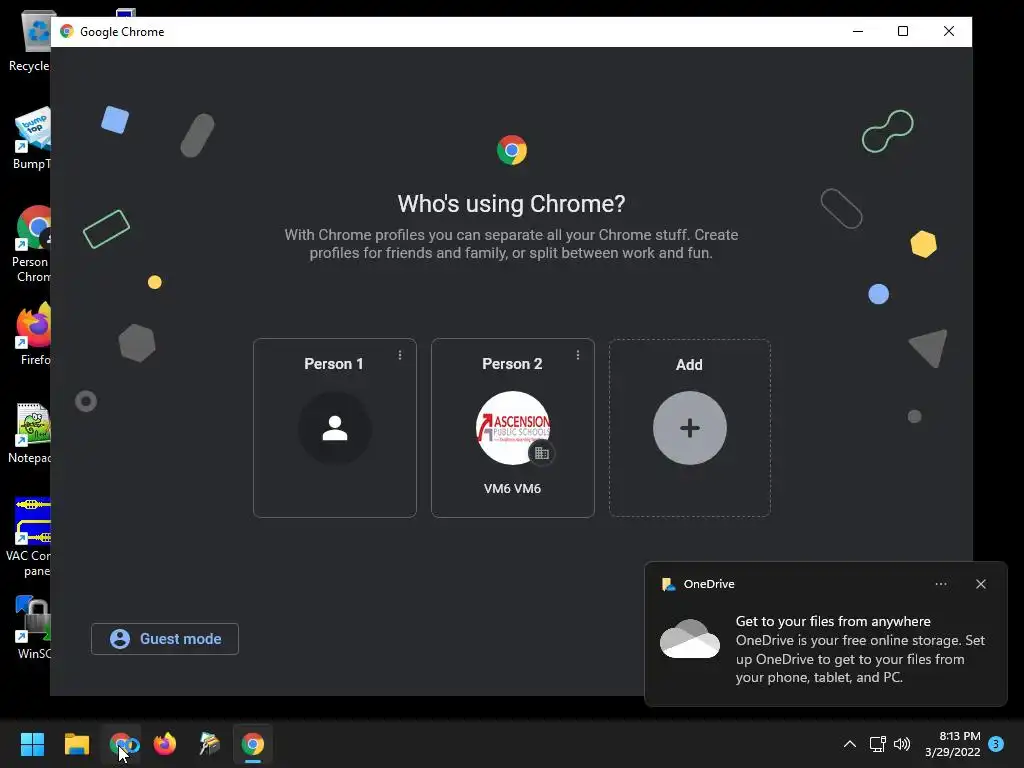Select the WinSCP desktop shortcut
The width and height of the screenshot is (1024, 768).
click(x=33, y=628)
